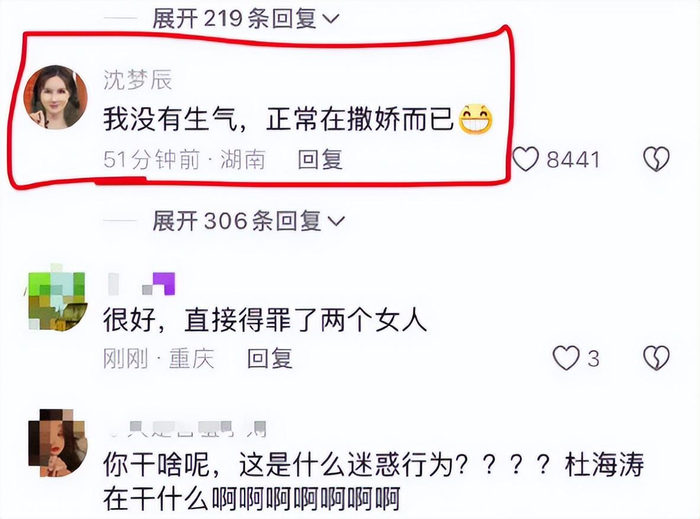Expand 展开306条回复 replies

point(248,221)
